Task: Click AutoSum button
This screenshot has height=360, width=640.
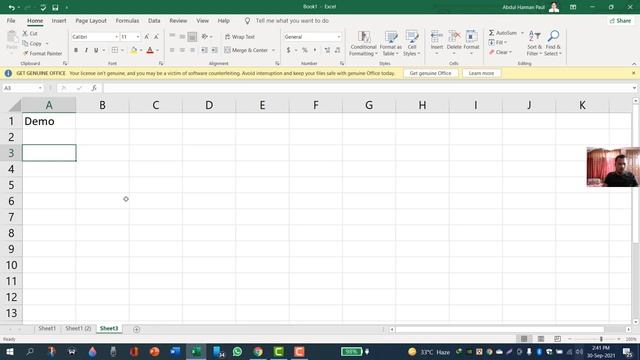Action: pos(502,33)
